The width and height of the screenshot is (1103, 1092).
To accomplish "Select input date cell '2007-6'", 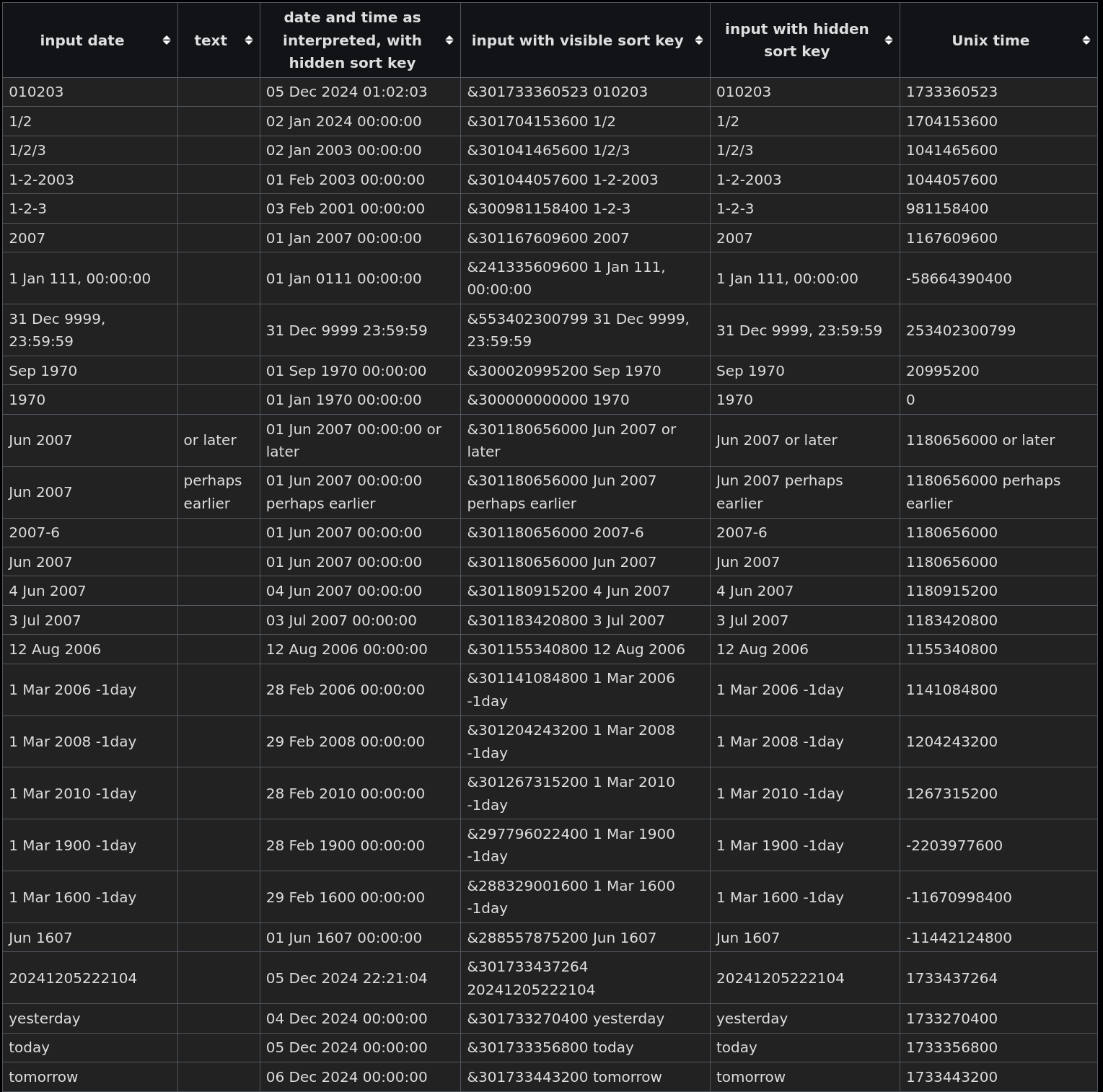I will tap(90, 532).
